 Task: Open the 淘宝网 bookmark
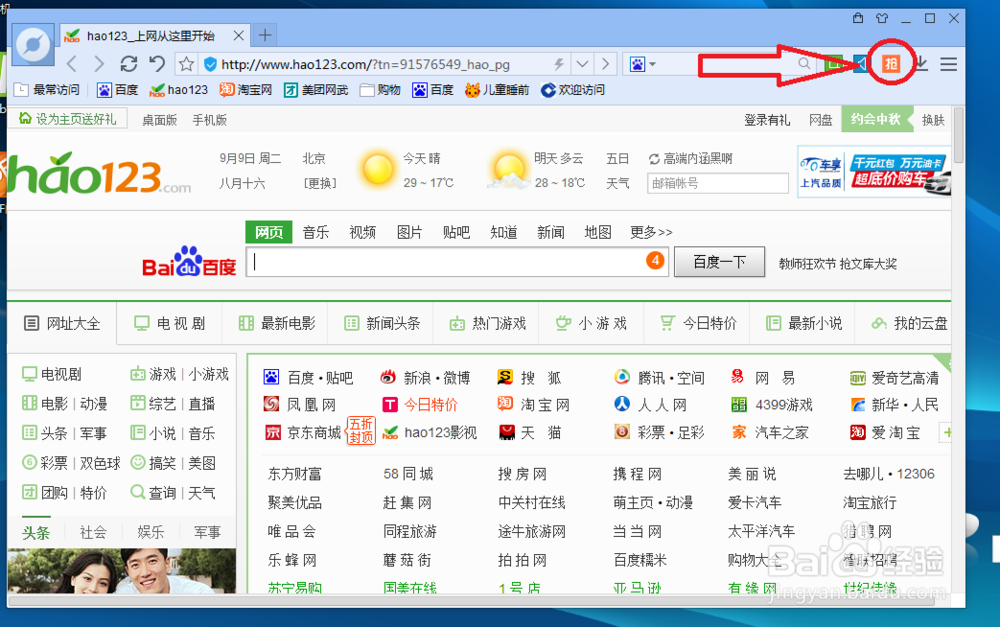point(246,90)
